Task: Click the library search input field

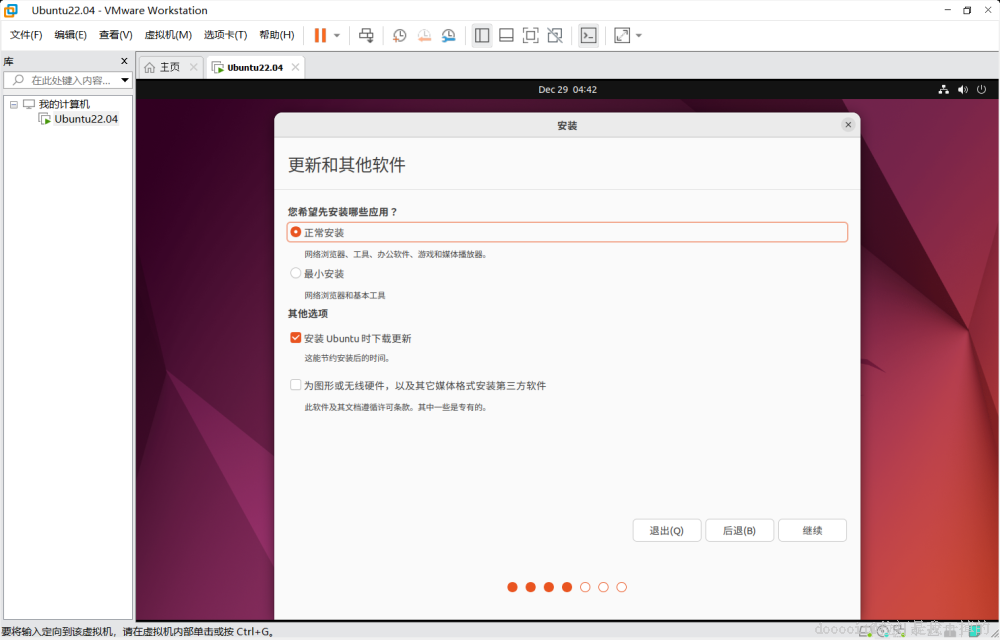Action: (62, 79)
